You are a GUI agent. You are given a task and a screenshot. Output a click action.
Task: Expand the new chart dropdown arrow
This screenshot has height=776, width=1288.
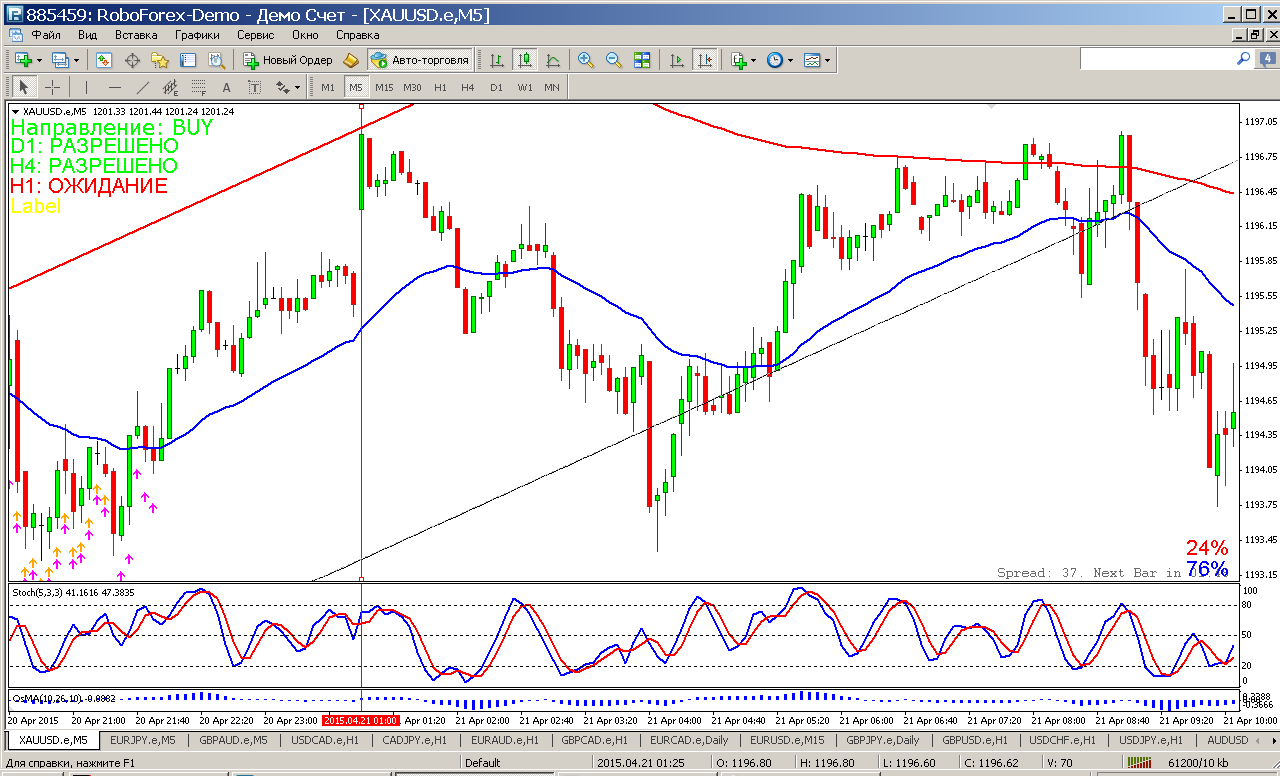(38, 60)
